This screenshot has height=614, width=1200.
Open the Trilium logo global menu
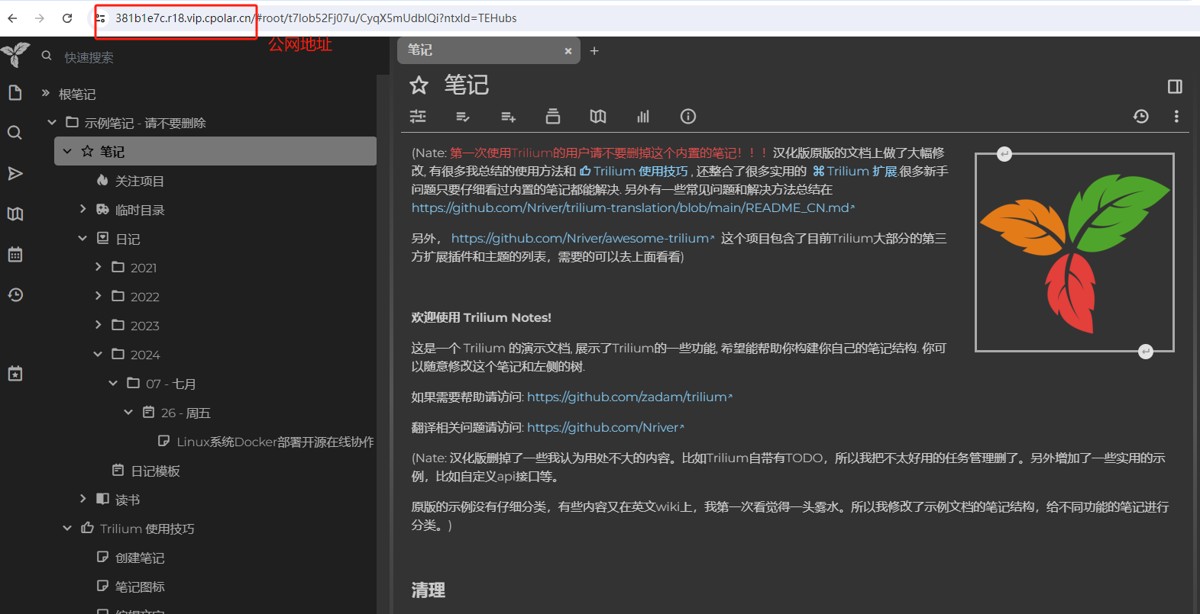[15, 55]
